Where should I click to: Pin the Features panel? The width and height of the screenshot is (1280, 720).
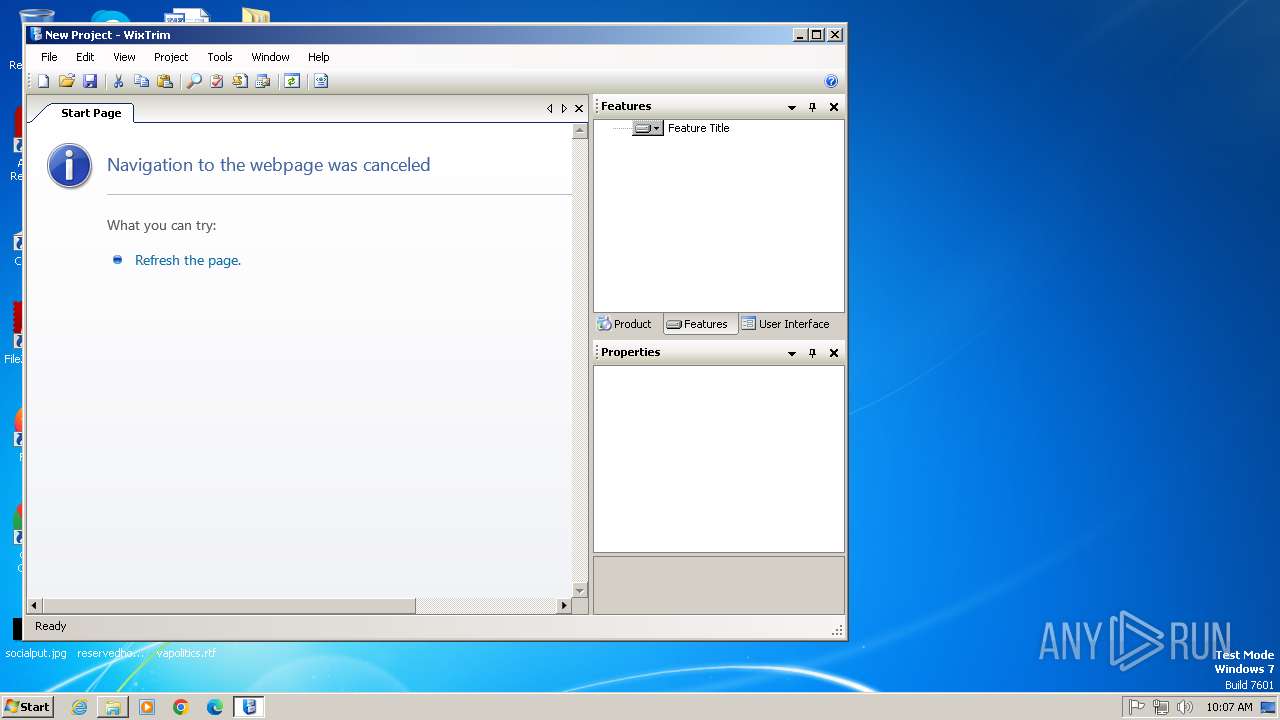coord(812,107)
